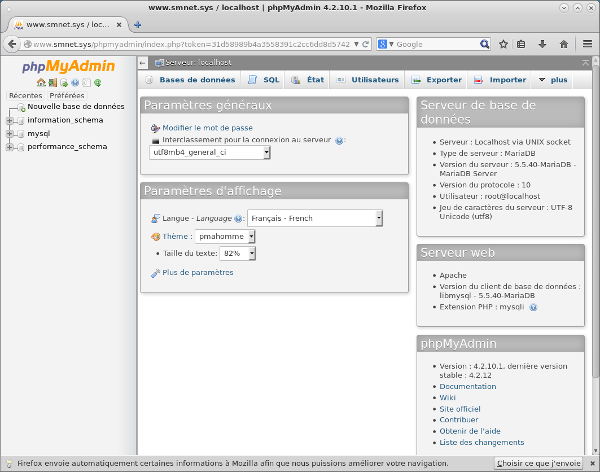The height and width of the screenshot is (472, 600).
Task: Click the blank document icon in the sidebar
Action: click(x=86, y=82)
